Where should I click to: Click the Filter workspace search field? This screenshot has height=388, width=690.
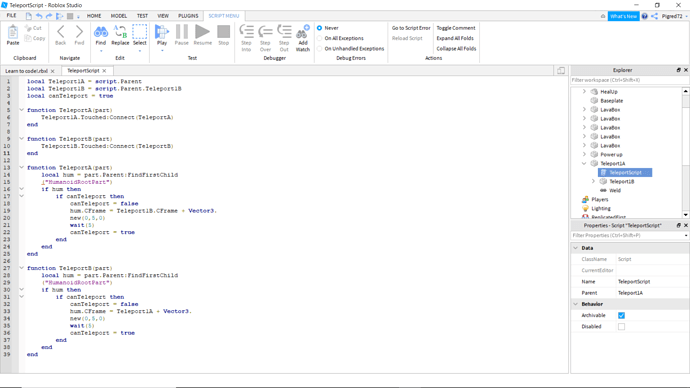[629, 80]
